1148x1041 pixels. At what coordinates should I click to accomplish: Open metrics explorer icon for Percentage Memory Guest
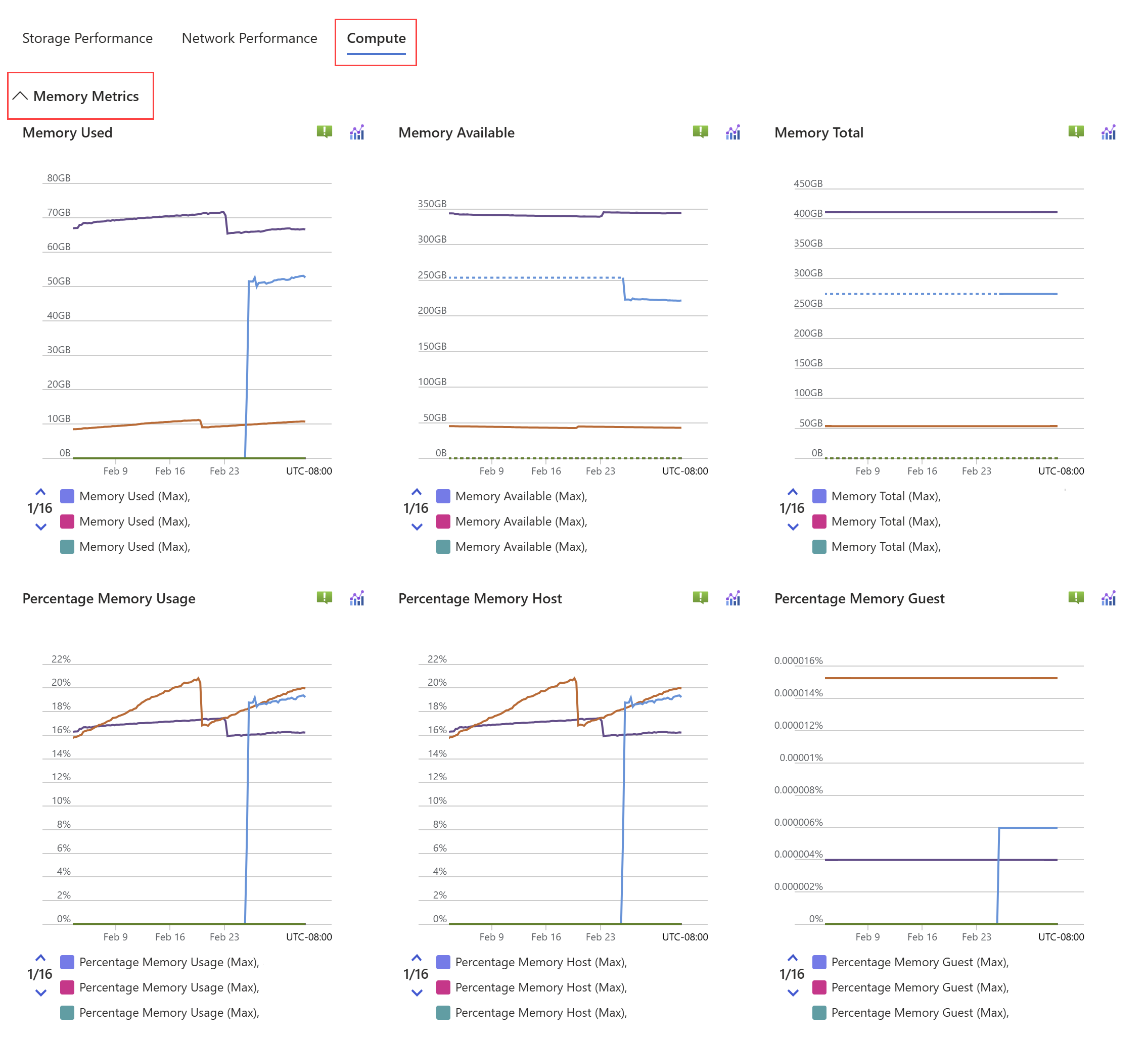pos(1108,598)
